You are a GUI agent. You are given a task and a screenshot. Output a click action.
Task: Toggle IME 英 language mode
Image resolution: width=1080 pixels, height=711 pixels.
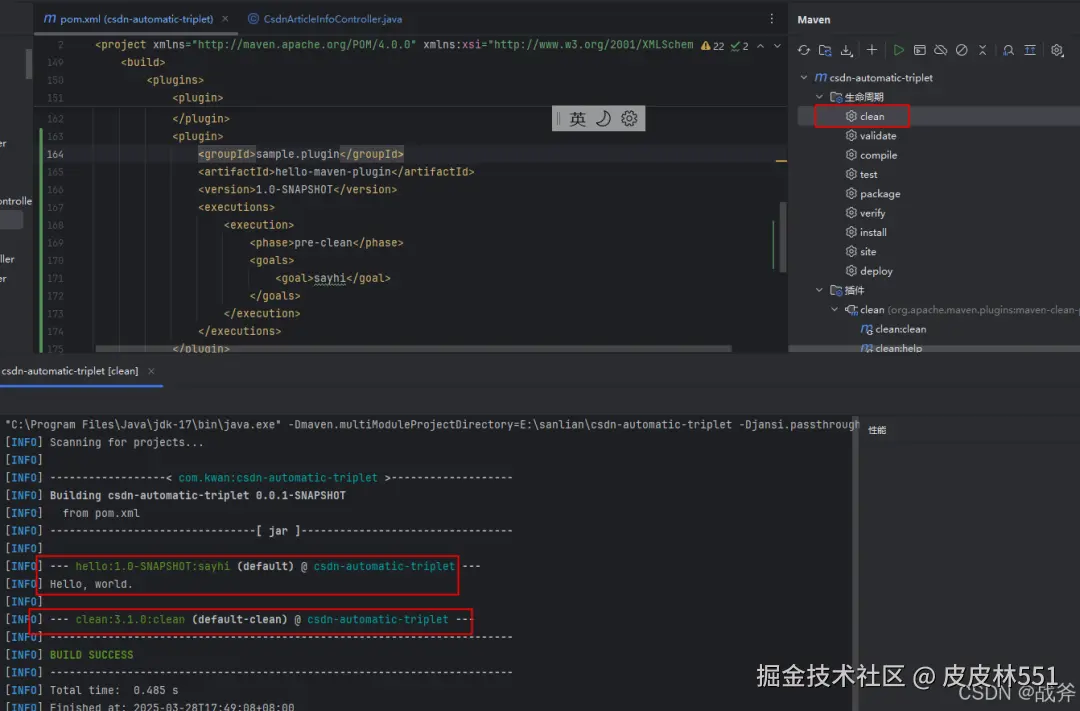(x=578, y=118)
